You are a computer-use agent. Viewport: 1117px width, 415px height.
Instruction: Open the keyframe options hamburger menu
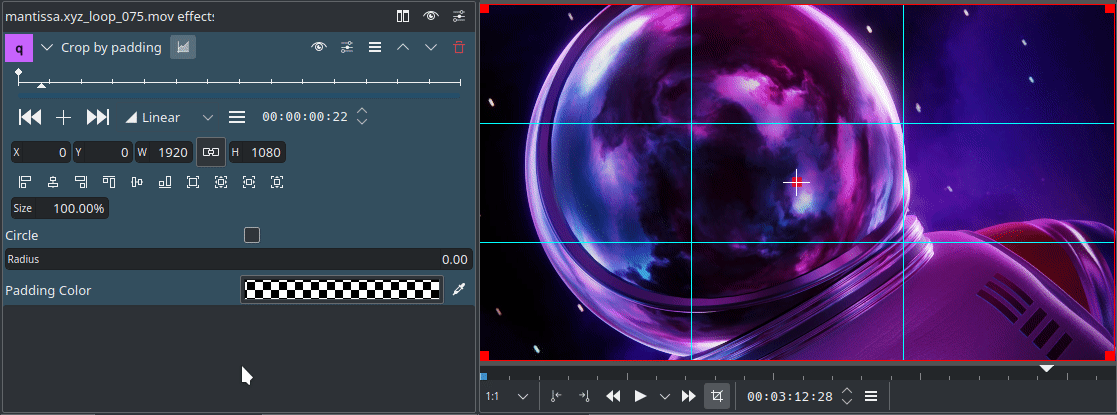237,117
